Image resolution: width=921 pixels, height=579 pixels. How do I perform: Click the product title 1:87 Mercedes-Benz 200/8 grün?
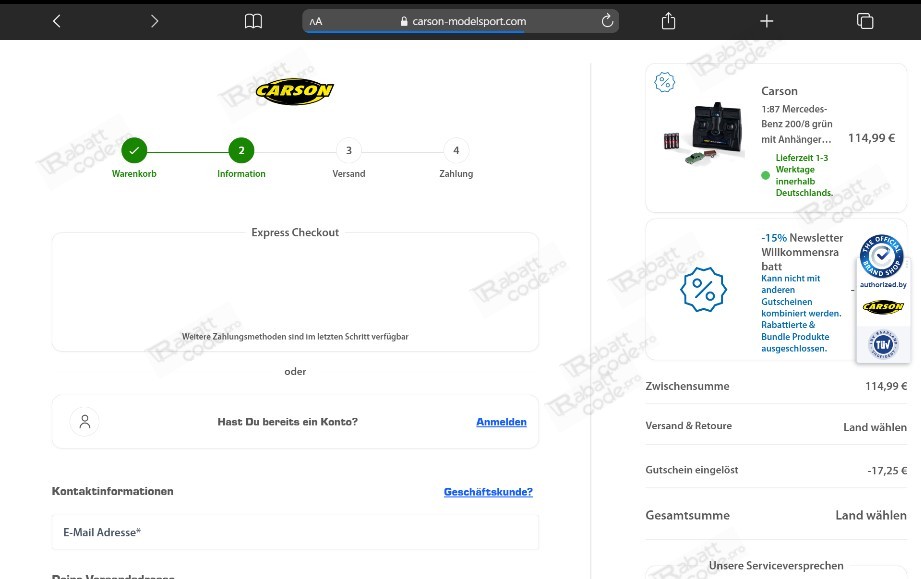pyautogui.click(x=796, y=124)
